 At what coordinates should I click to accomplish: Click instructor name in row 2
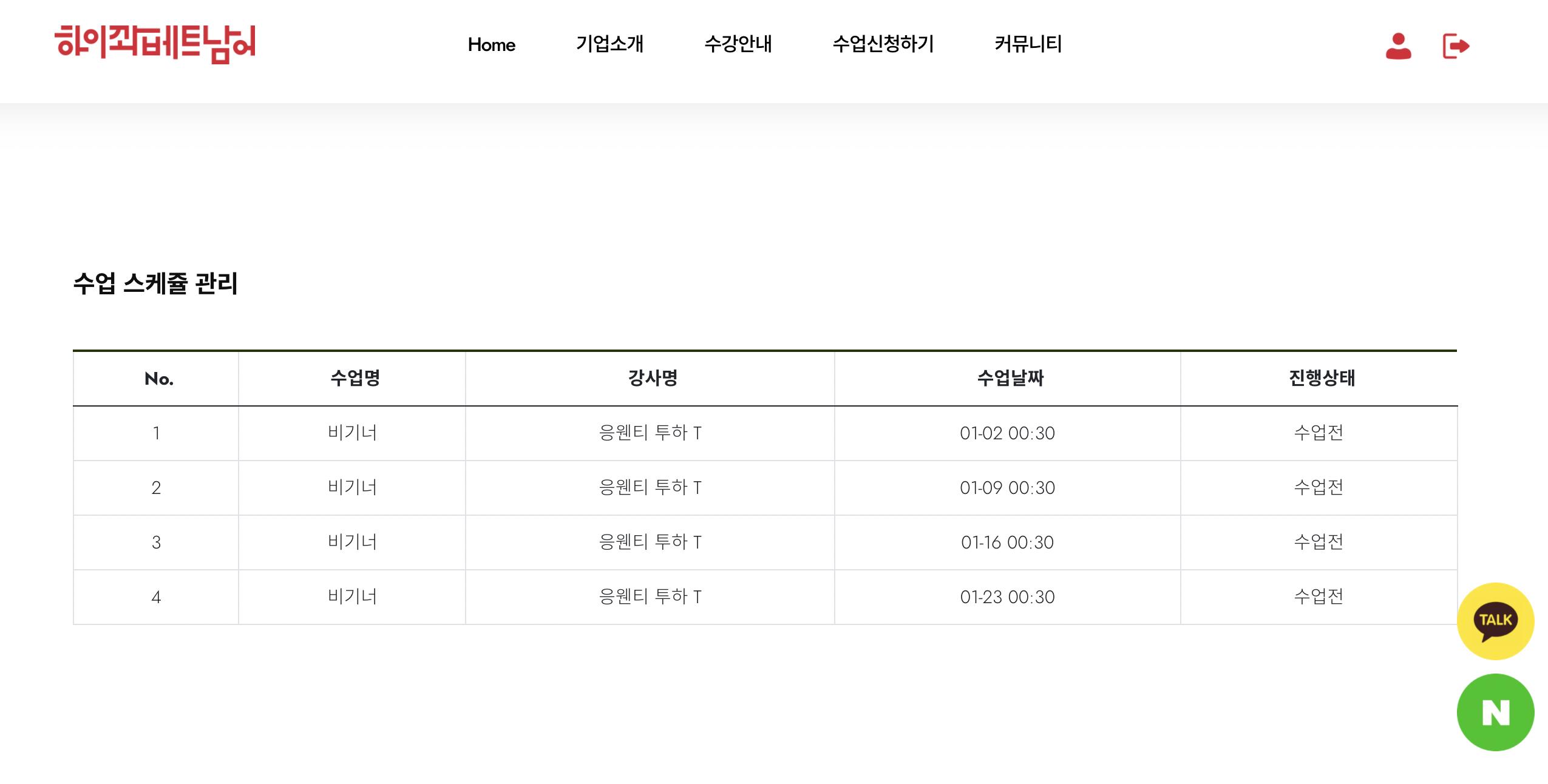[650, 487]
